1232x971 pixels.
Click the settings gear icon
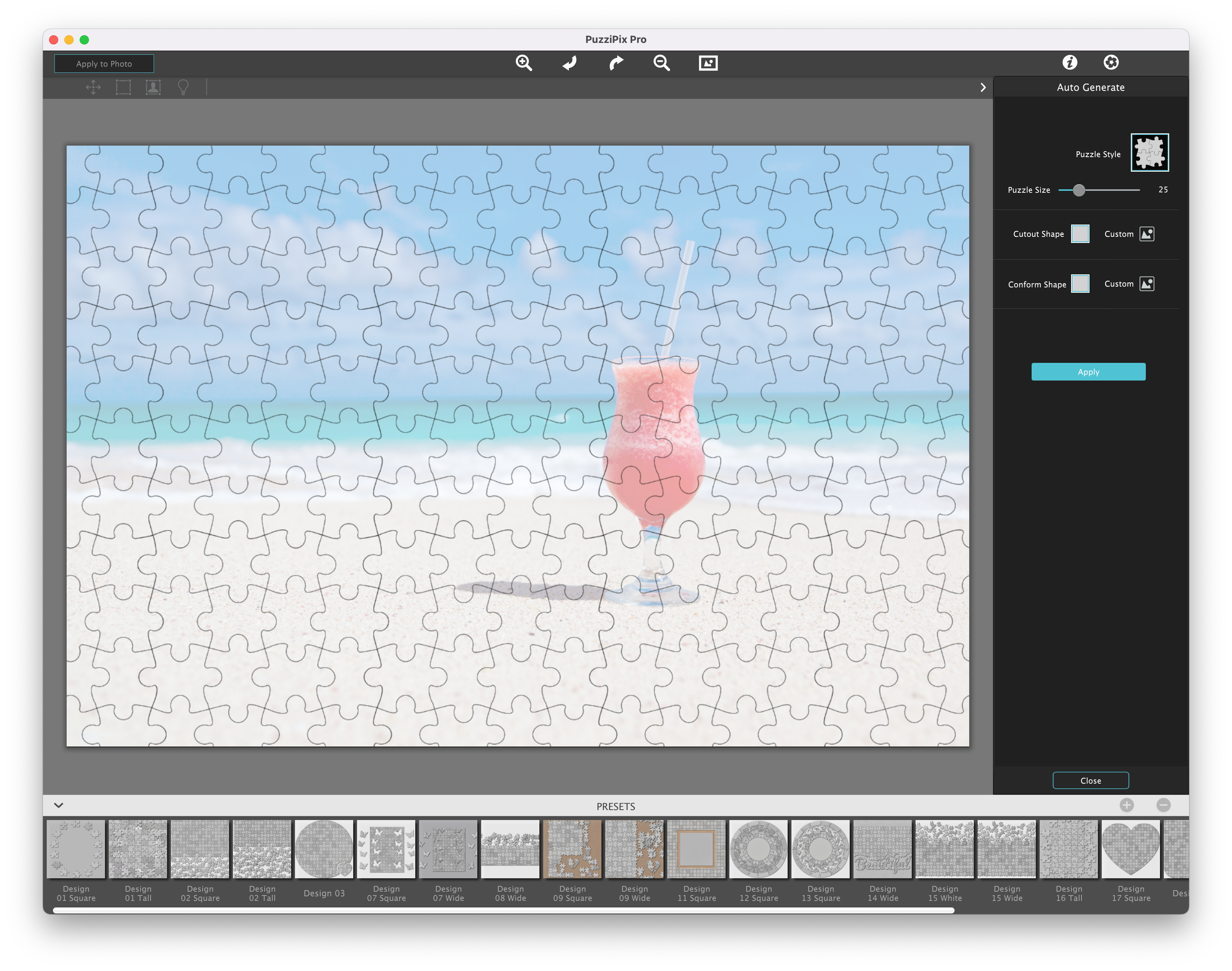click(1113, 62)
